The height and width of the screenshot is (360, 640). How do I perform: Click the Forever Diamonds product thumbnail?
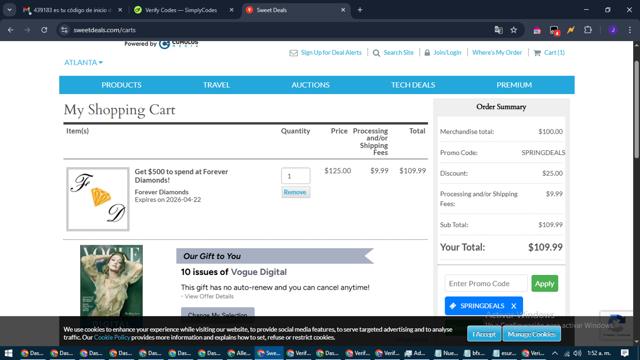98,199
